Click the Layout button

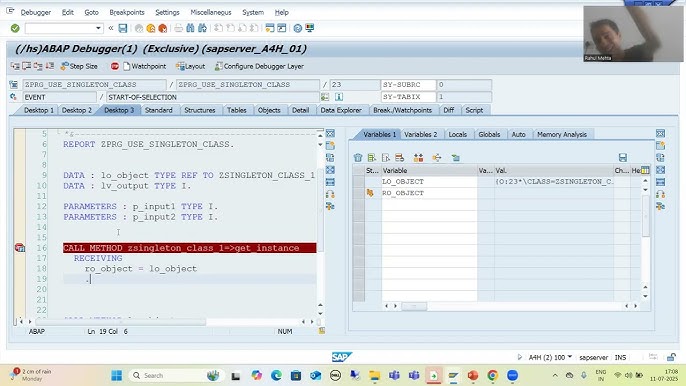tap(191, 66)
